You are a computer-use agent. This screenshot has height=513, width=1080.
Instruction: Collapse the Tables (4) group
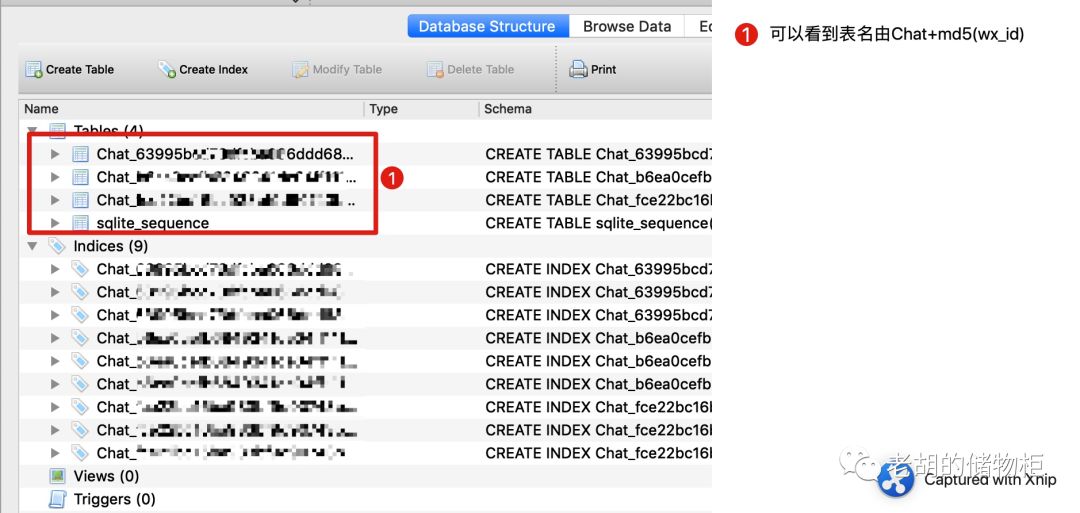click(32, 130)
